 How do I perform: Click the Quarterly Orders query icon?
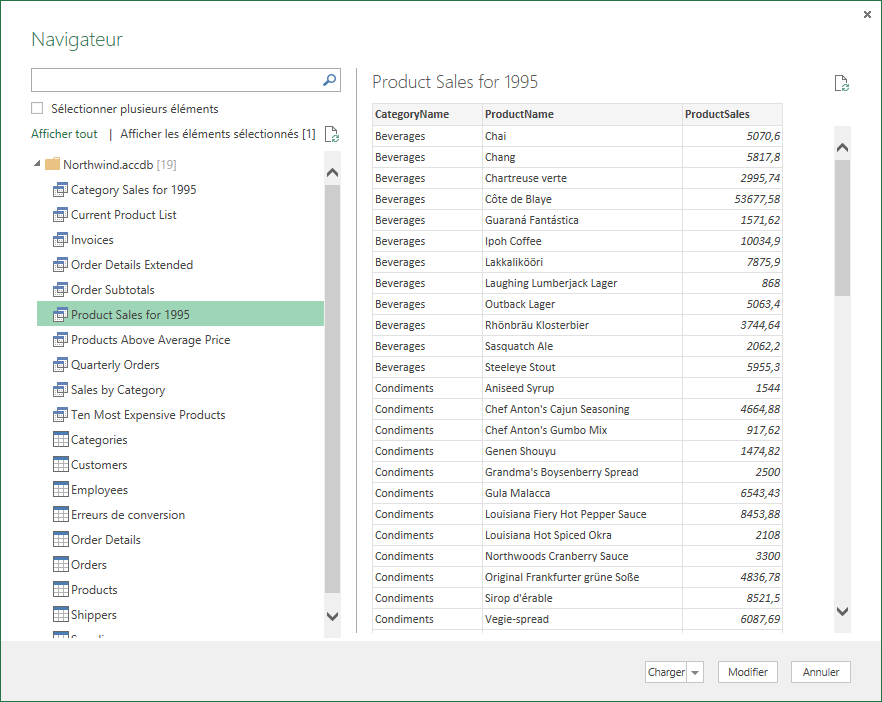coord(60,365)
